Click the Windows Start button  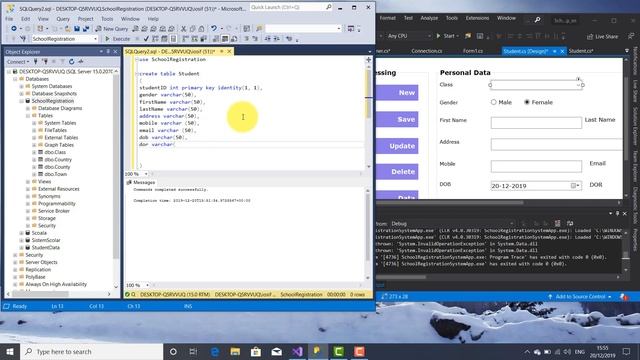(10, 351)
